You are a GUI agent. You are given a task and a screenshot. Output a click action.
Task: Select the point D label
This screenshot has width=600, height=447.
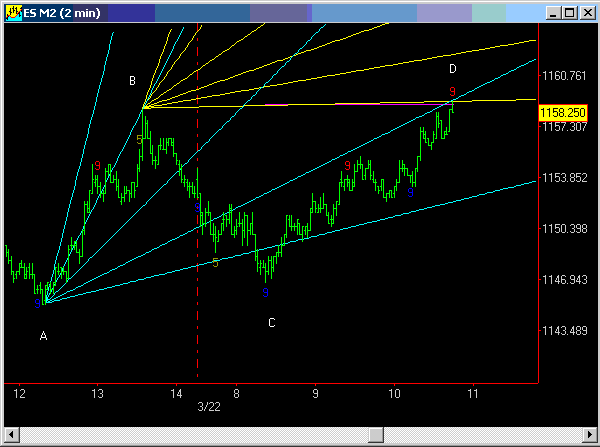(x=453, y=69)
